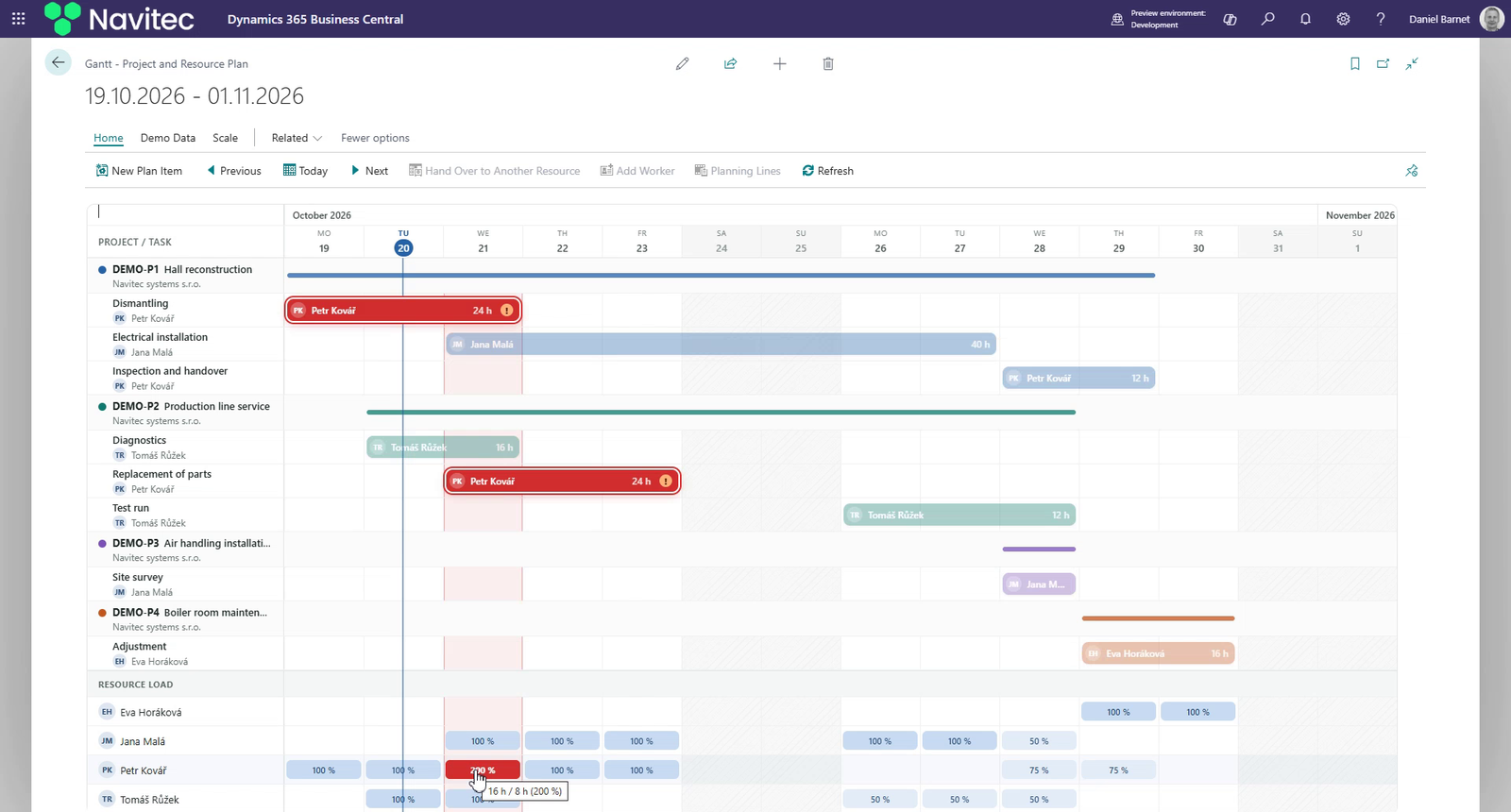
Task: Click the share icon
Action: click(x=730, y=63)
